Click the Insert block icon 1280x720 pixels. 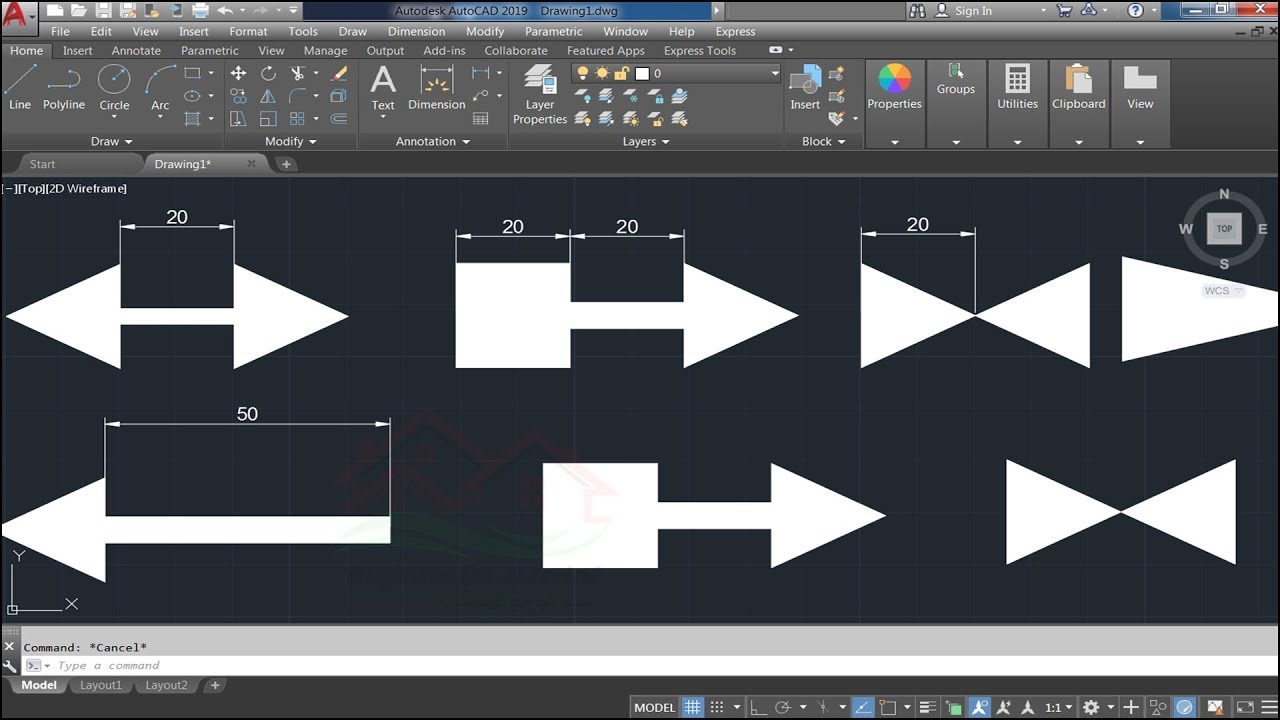(x=805, y=88)
